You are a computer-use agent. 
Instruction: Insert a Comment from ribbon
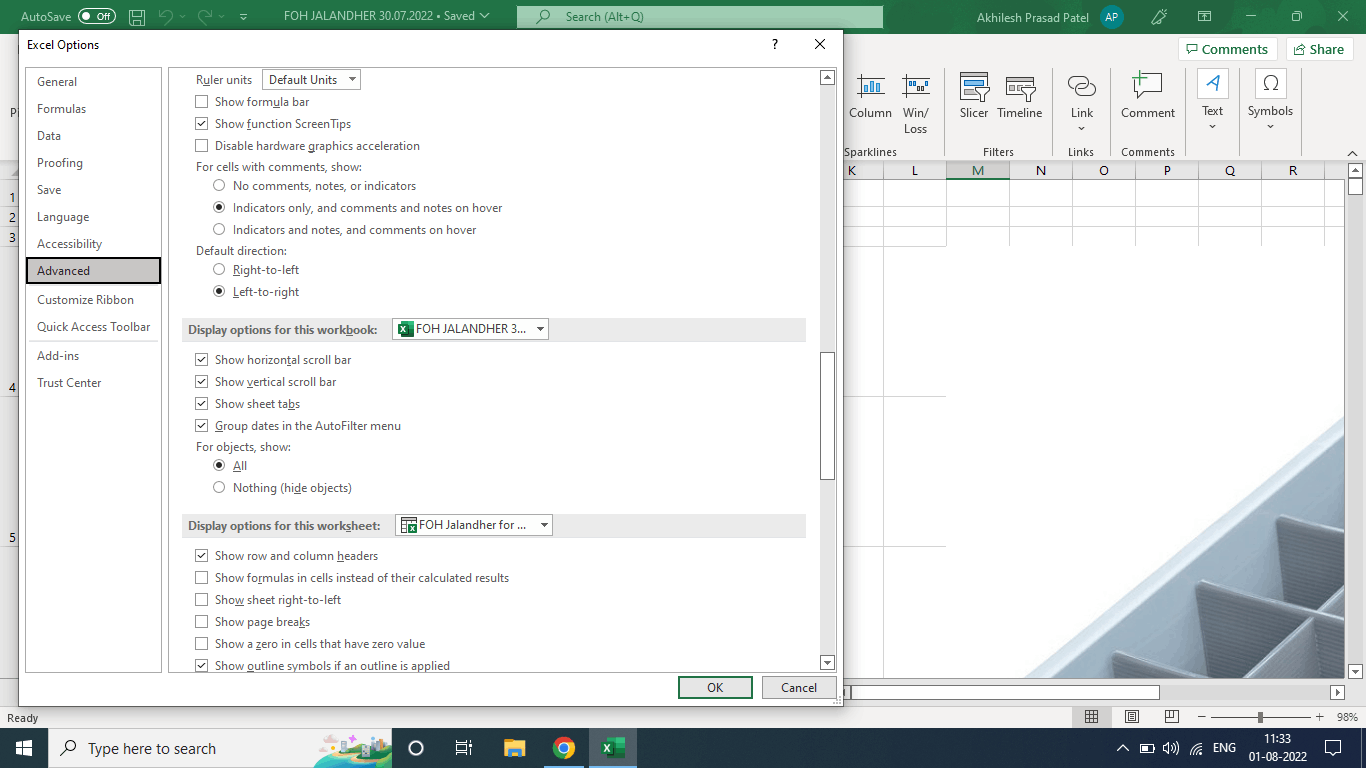(x=1148, y=98)
